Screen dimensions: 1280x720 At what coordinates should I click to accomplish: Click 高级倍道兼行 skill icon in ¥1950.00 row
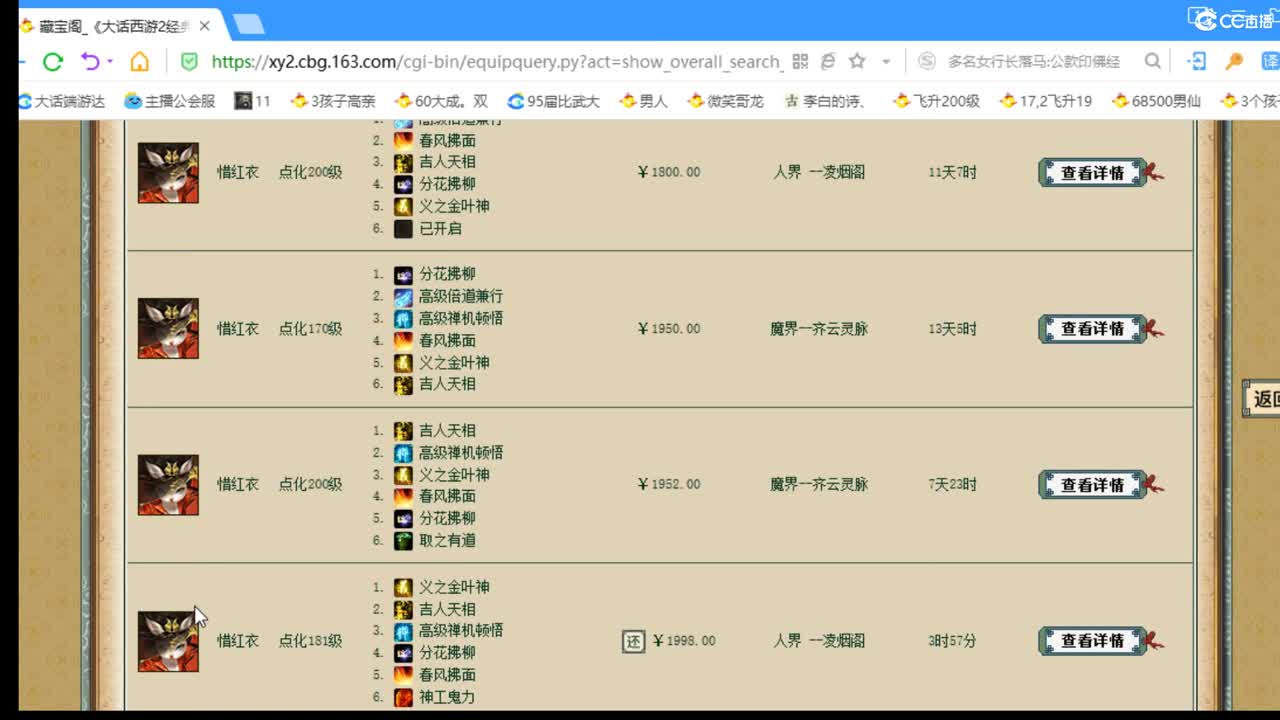(x=403, y=296)
